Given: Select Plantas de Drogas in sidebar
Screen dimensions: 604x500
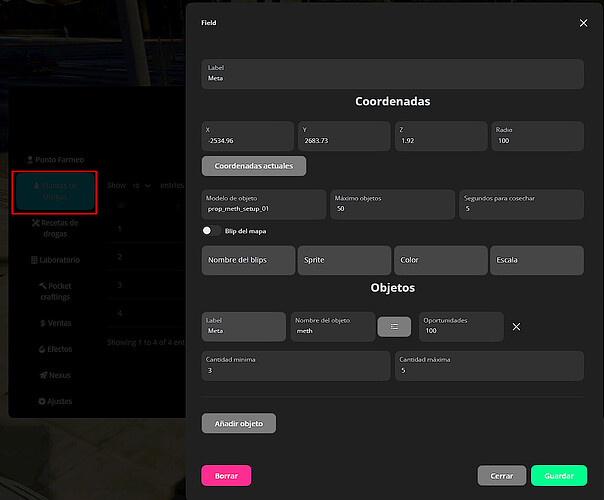Looking at the screenshot, I should click(x=55, y=191).
